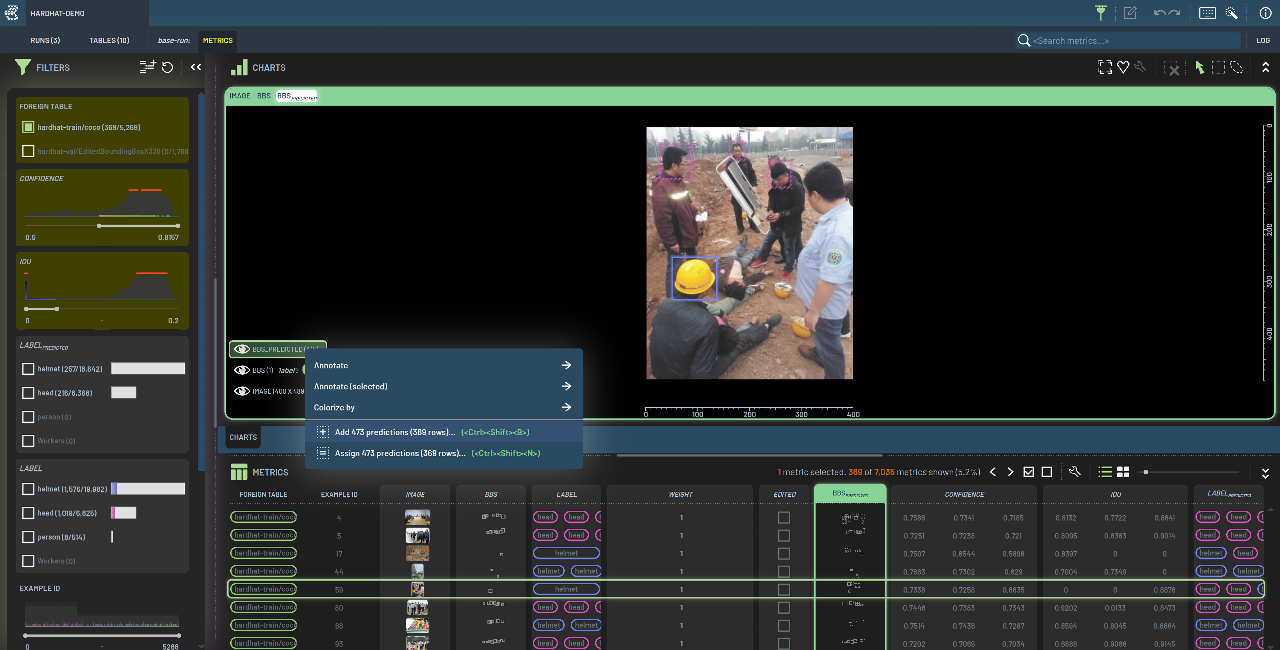The height and width of the screenshot is (650, 1280).
Task: Click the undo arrow icon
Action: pos(1160,13)
